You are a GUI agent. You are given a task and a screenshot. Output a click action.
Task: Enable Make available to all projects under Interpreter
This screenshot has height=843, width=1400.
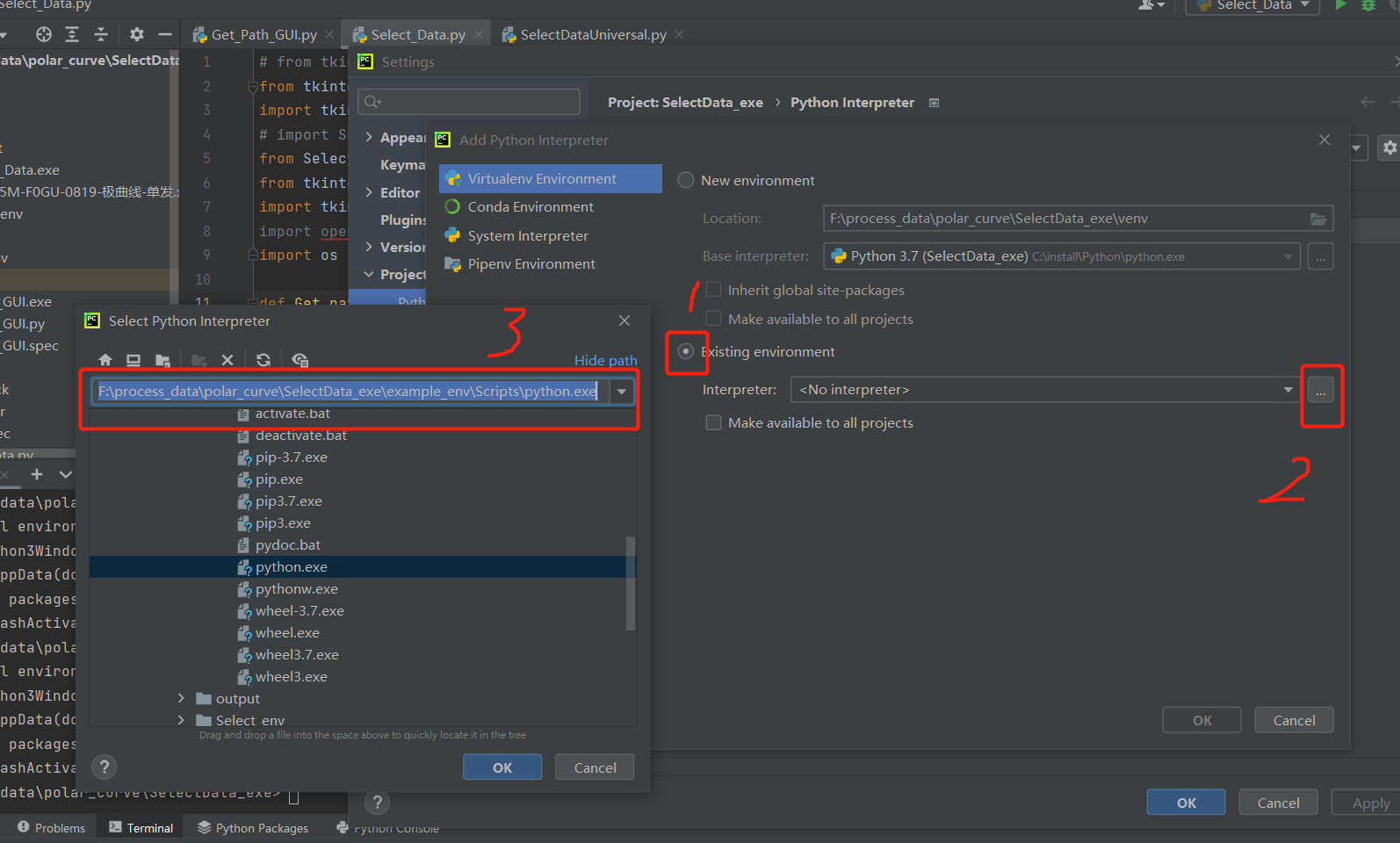(x=714, y=423)
